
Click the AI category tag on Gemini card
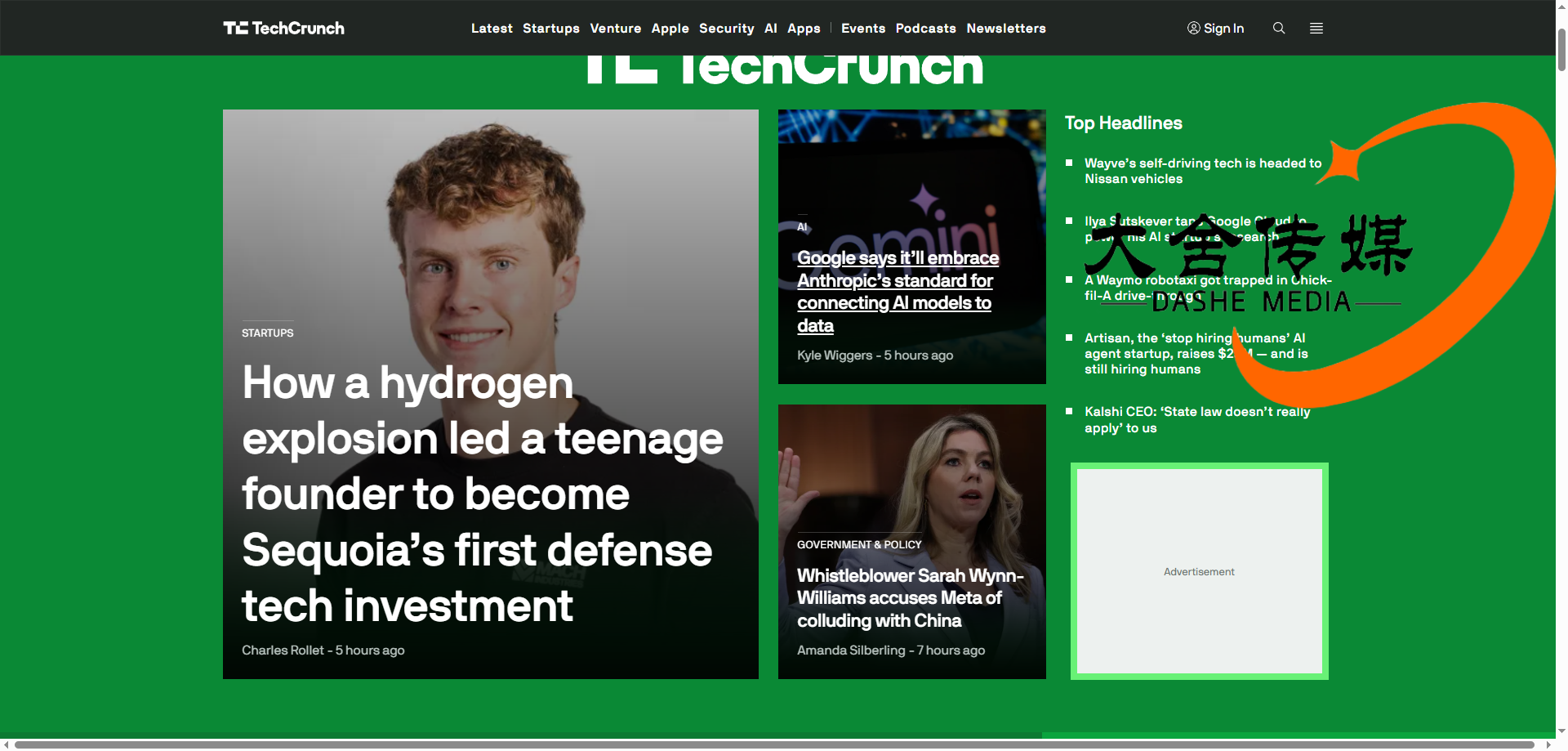point(802,226)
